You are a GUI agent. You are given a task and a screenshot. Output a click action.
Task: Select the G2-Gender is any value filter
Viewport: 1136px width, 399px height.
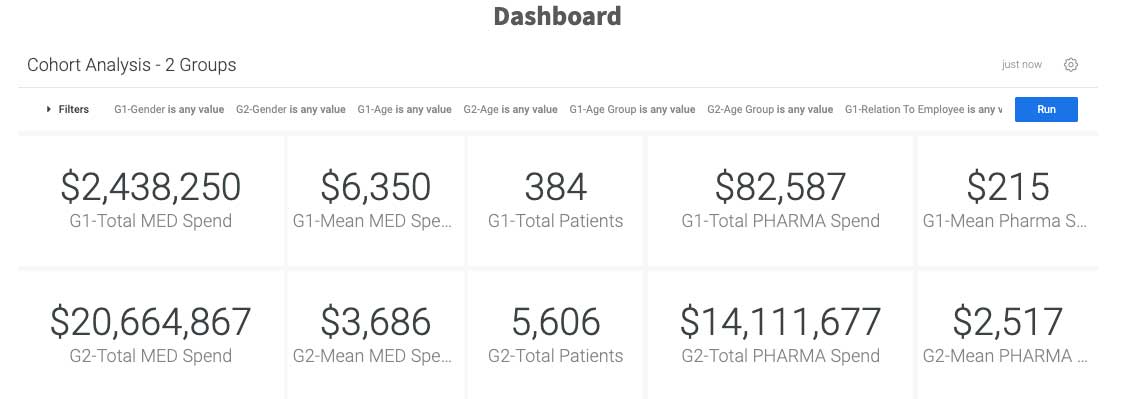[291, 109]
